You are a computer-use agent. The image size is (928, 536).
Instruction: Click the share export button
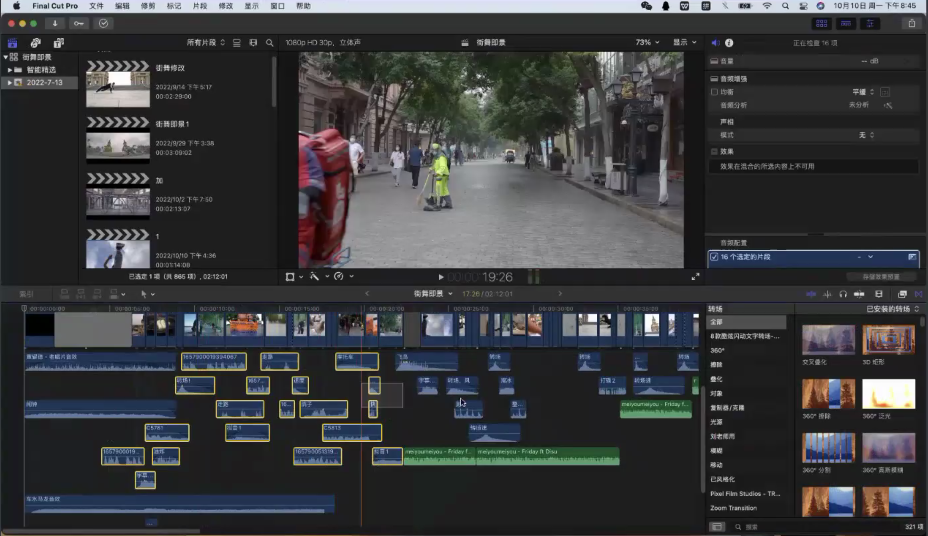(x=912, y=23)
